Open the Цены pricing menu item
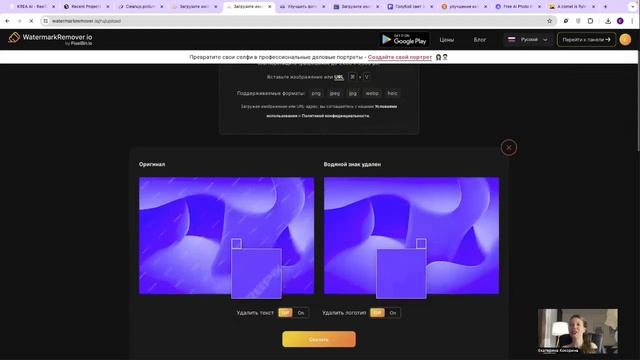 [x=447, y=40]
